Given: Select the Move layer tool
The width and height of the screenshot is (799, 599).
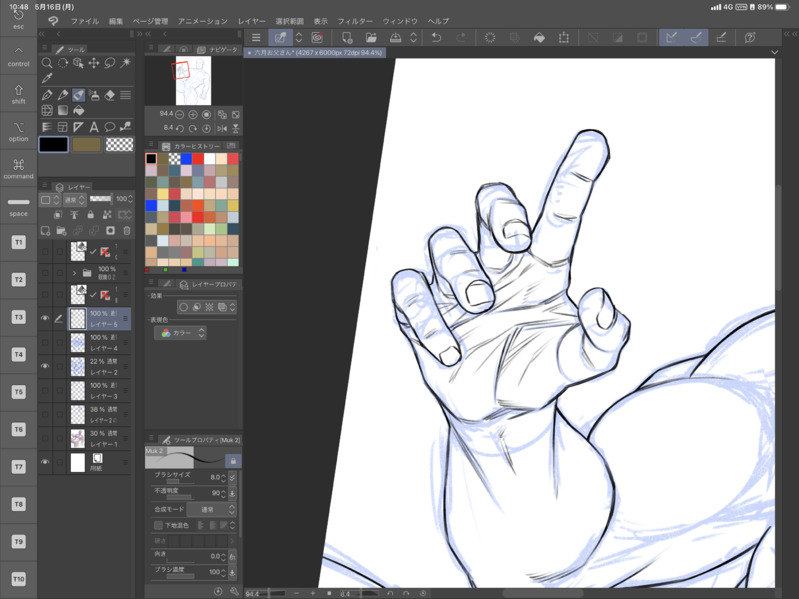Looking at the screenshot, I should pos(94,63).
